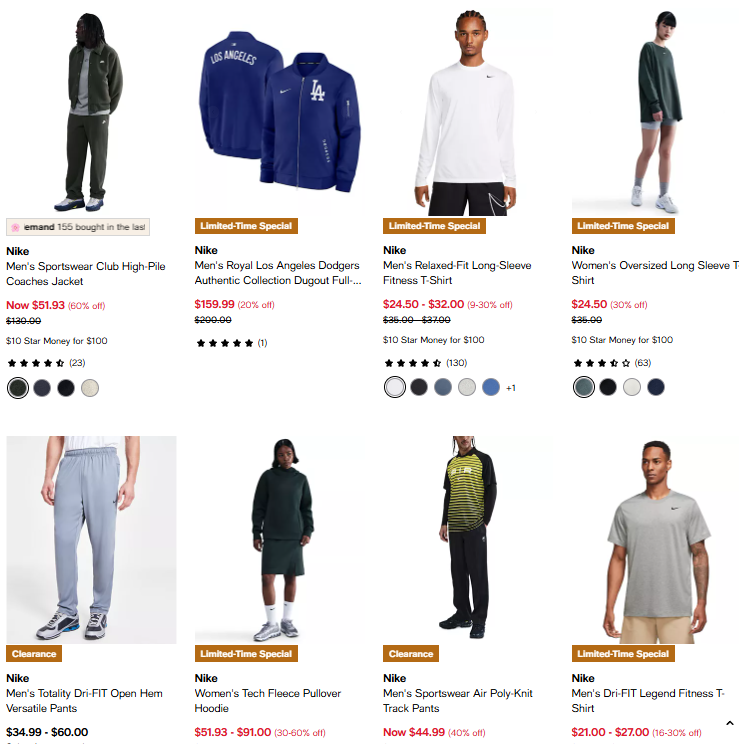The width and height of the screenshot is (739, 744).
Task: Select black swatch on Women's Oversized T-Shirt
Action: click(x=608, y=387)
